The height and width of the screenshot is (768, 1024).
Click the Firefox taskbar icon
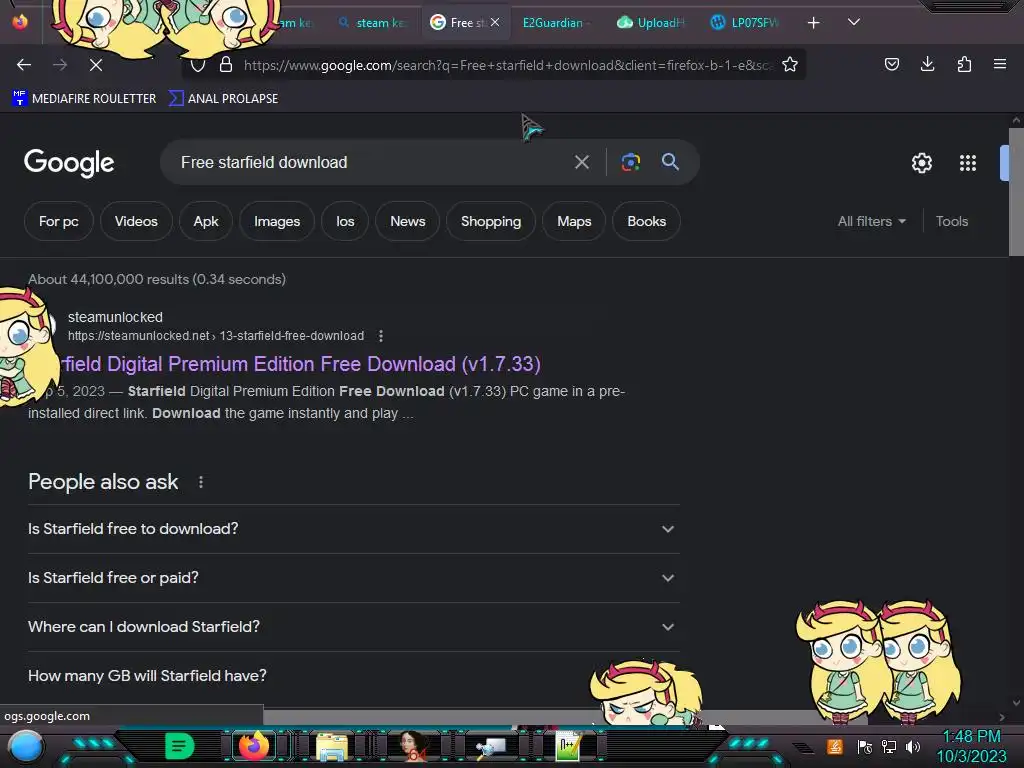click(254, 746)
